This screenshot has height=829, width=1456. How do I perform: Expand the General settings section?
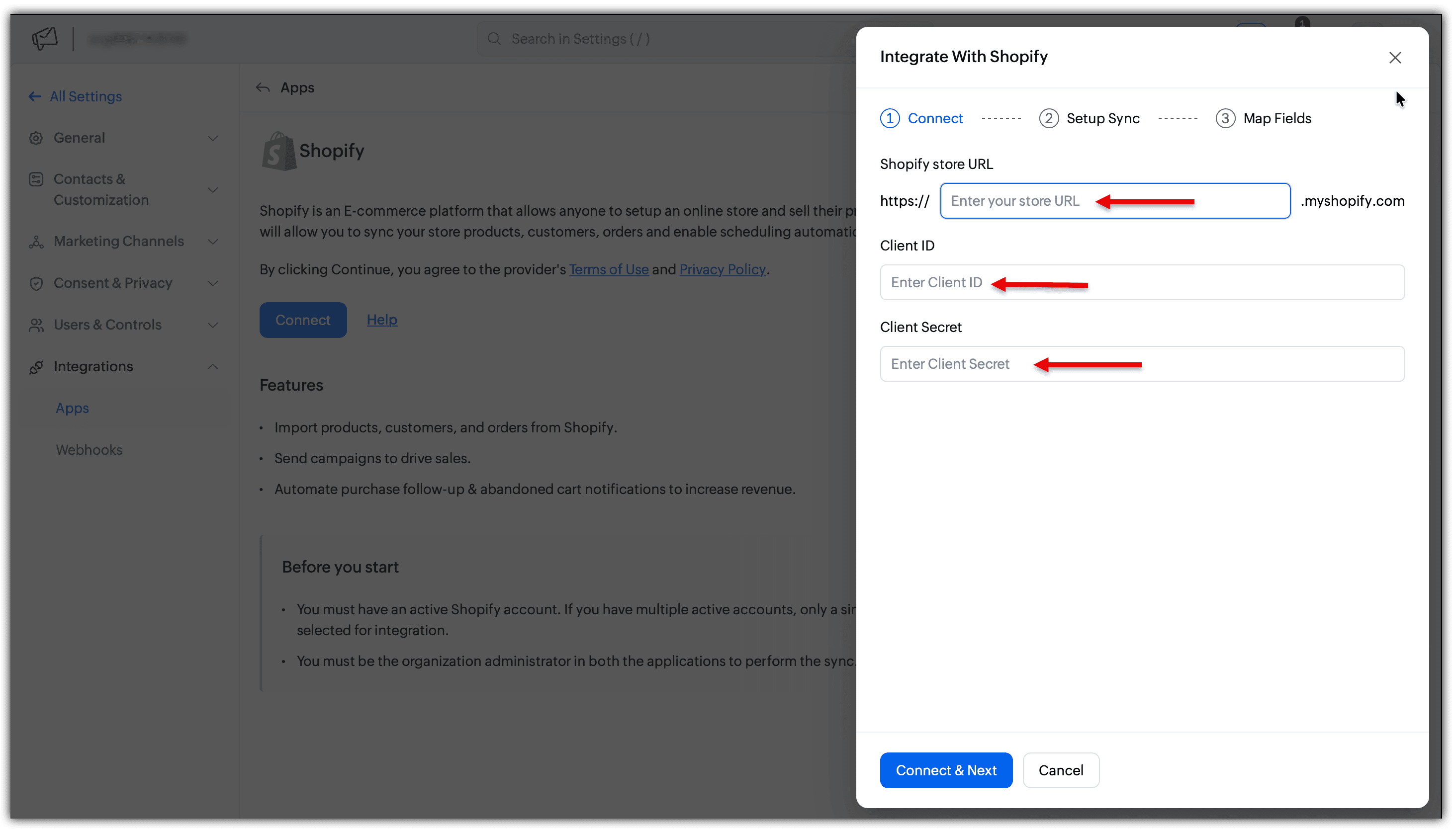[212, 138]
